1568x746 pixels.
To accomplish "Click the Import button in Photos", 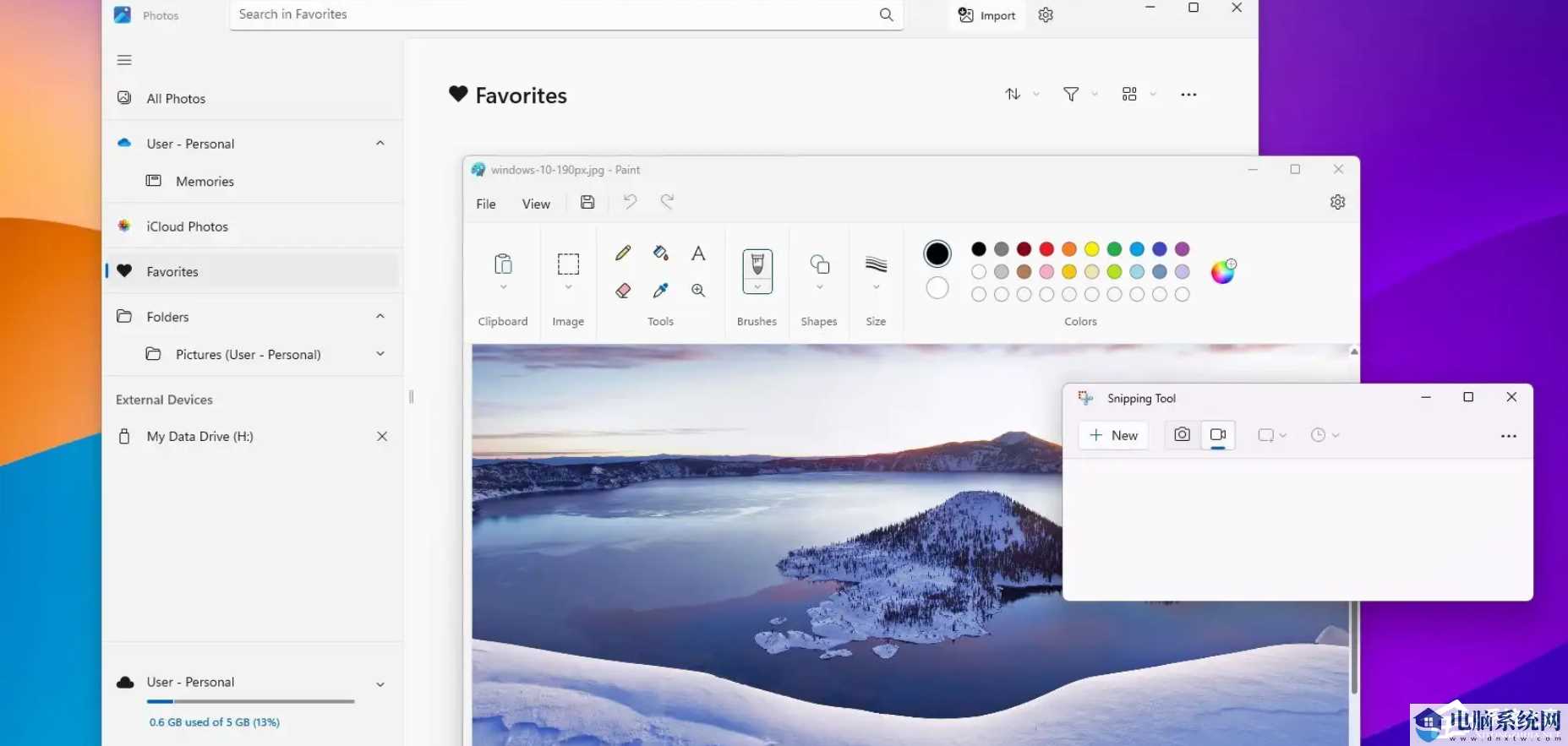I will [x=987, y=15].
